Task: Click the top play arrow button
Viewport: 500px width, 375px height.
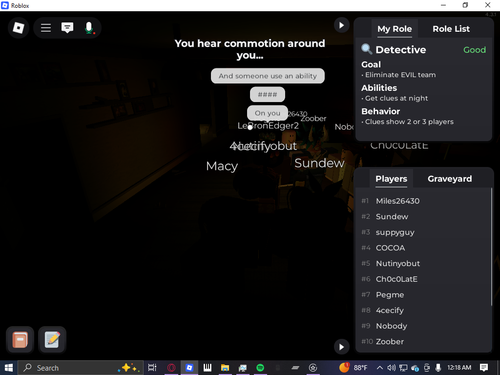Action: point(341,25)
